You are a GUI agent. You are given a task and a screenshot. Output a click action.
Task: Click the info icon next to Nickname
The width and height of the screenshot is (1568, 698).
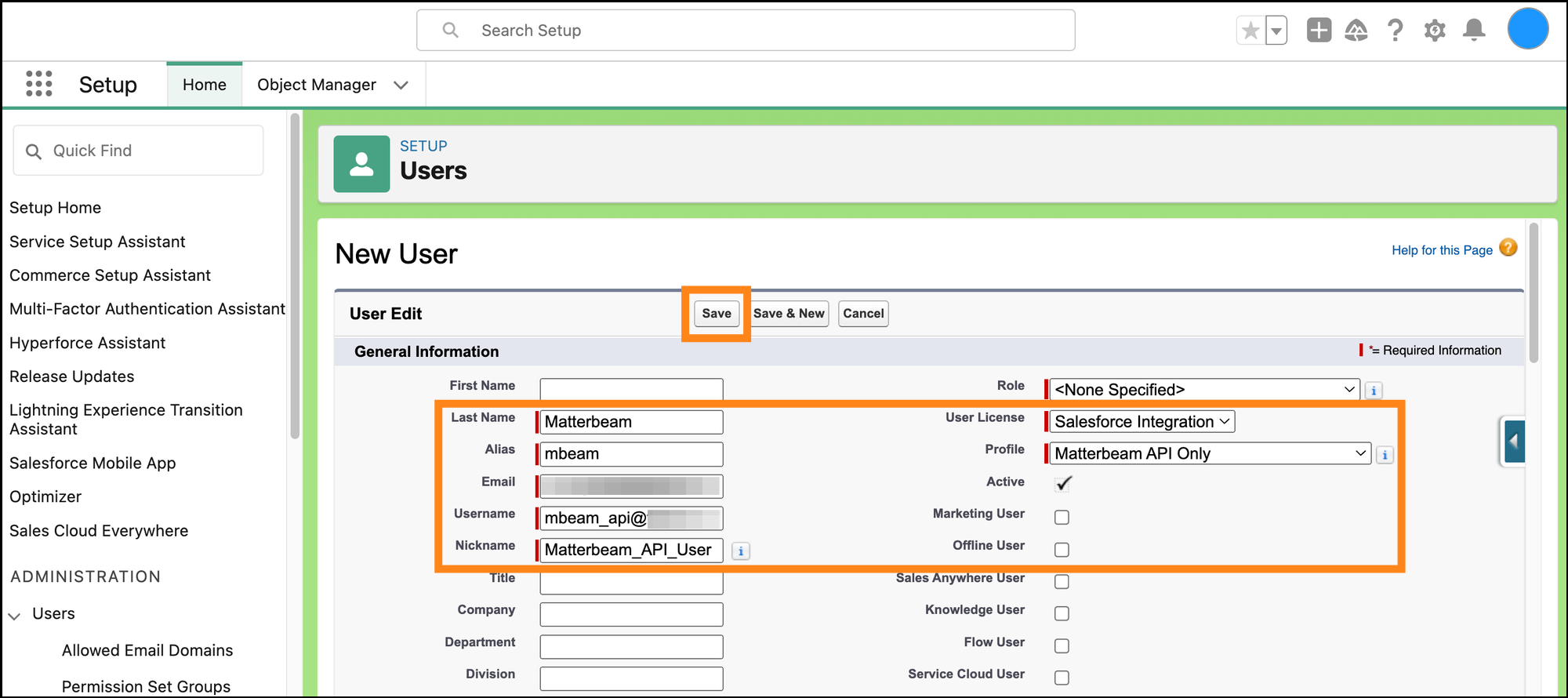[x=741, y=551]
